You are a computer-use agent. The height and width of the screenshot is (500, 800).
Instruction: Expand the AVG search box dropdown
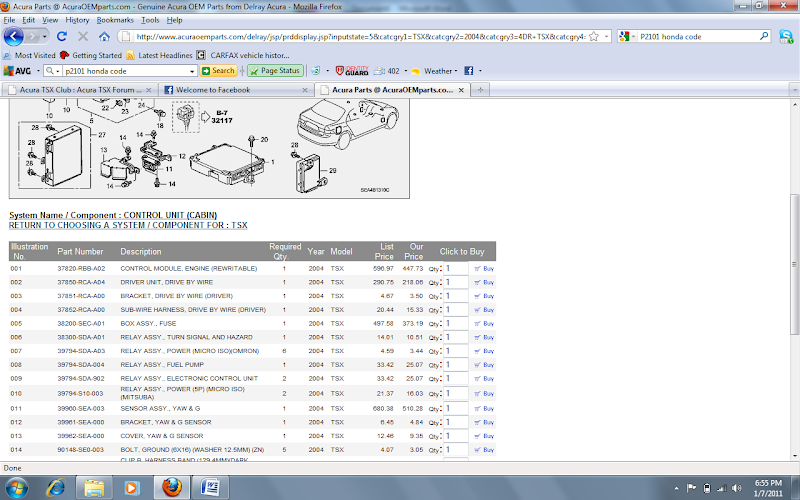coord(192,71)
